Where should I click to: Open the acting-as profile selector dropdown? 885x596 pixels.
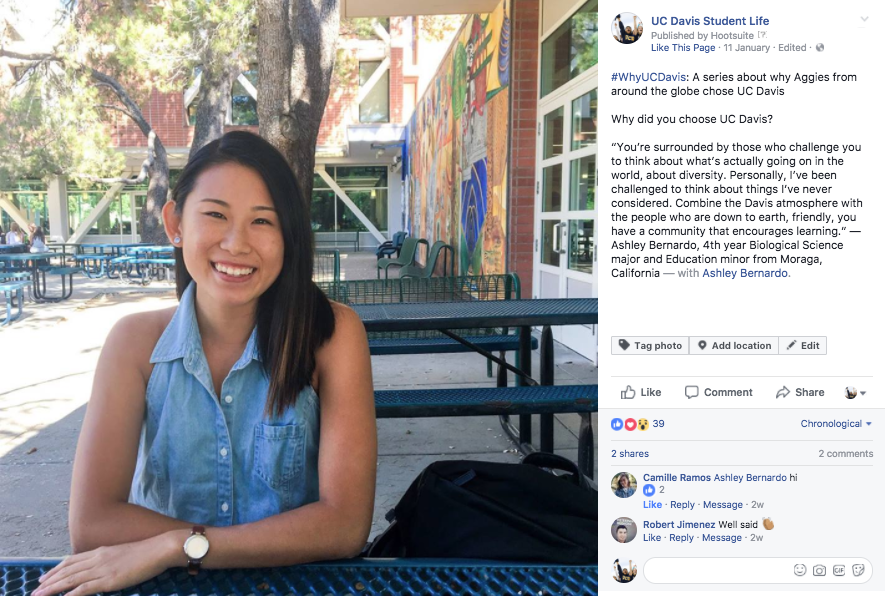(855, 393)
